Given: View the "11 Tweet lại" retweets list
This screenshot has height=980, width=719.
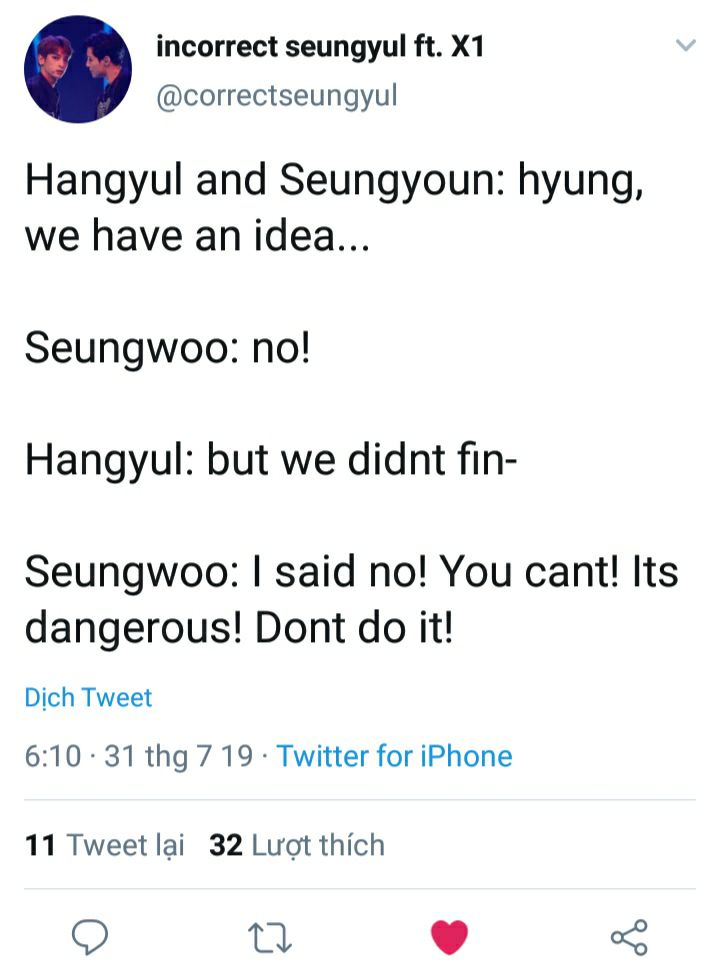Looking at the screenshot, I should click(105, 845).
